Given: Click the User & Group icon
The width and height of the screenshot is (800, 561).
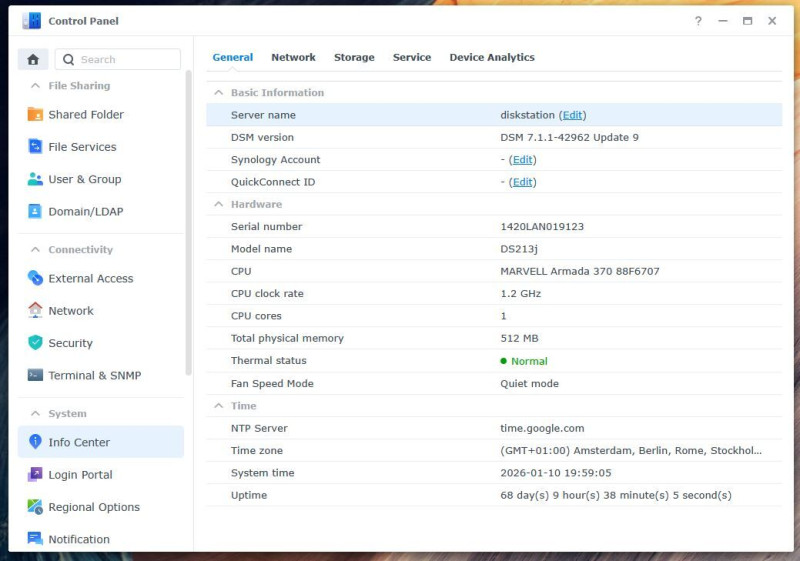Looking at the screenshot, I should click(x=35, y=179).
